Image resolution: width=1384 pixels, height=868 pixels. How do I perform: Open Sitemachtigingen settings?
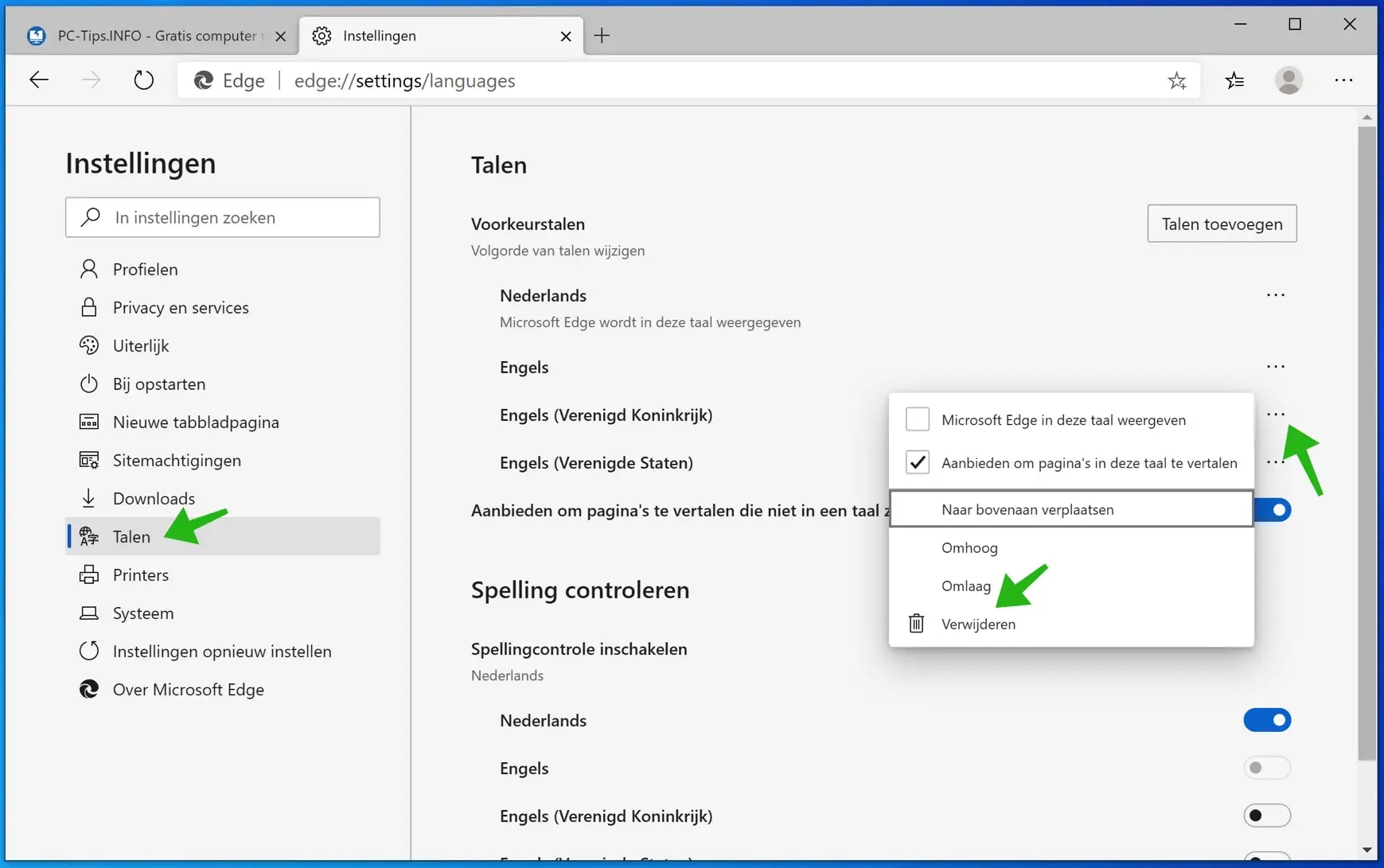223,460
